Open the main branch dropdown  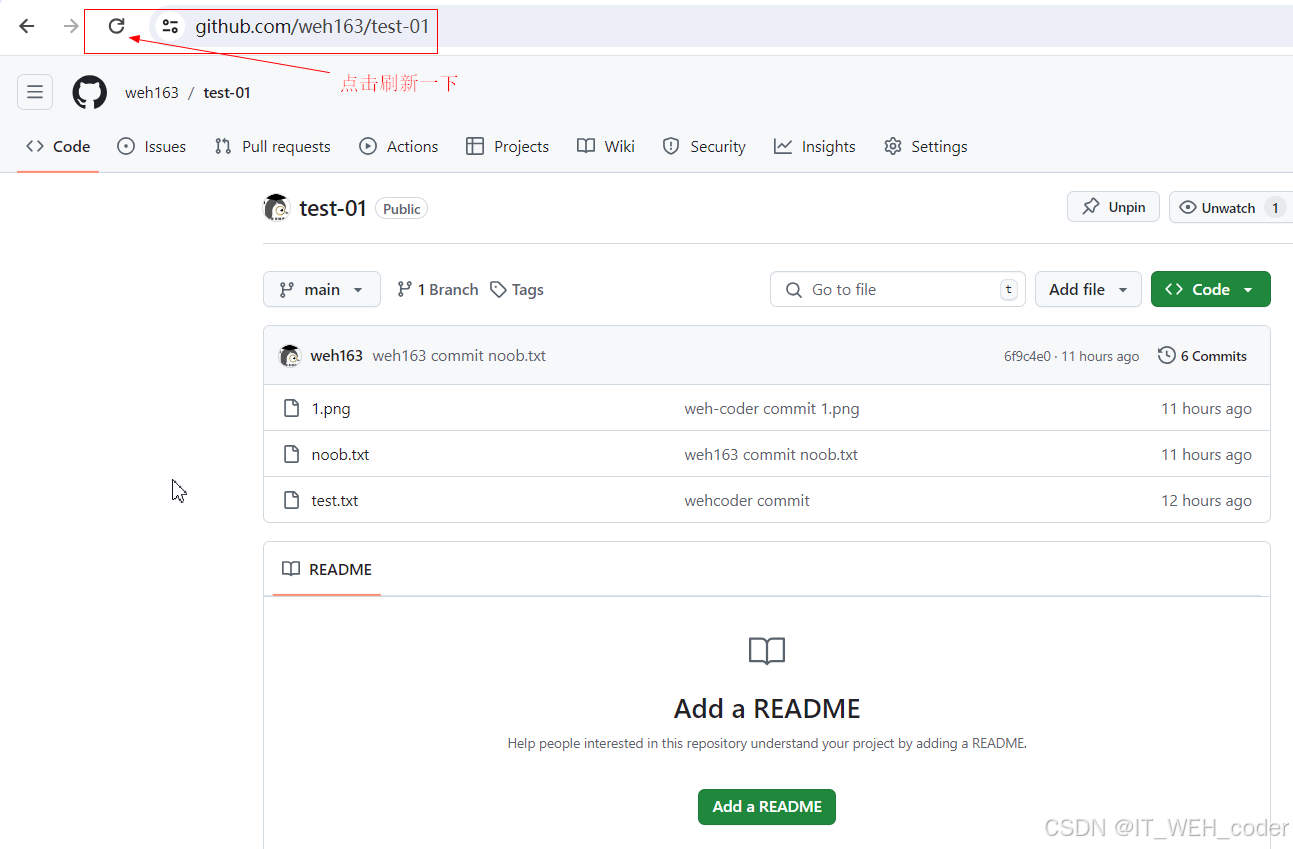[x=321, y=289]
